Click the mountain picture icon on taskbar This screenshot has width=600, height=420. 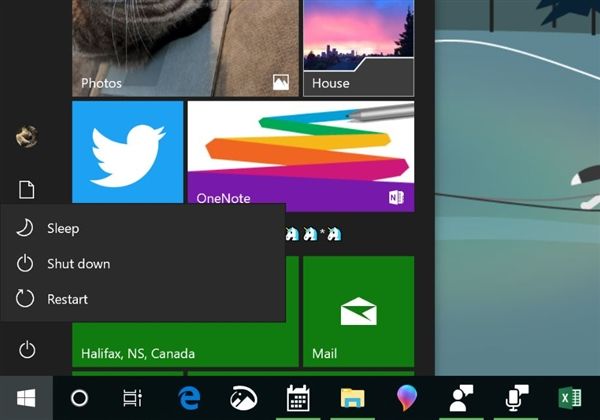pos(243,398)
